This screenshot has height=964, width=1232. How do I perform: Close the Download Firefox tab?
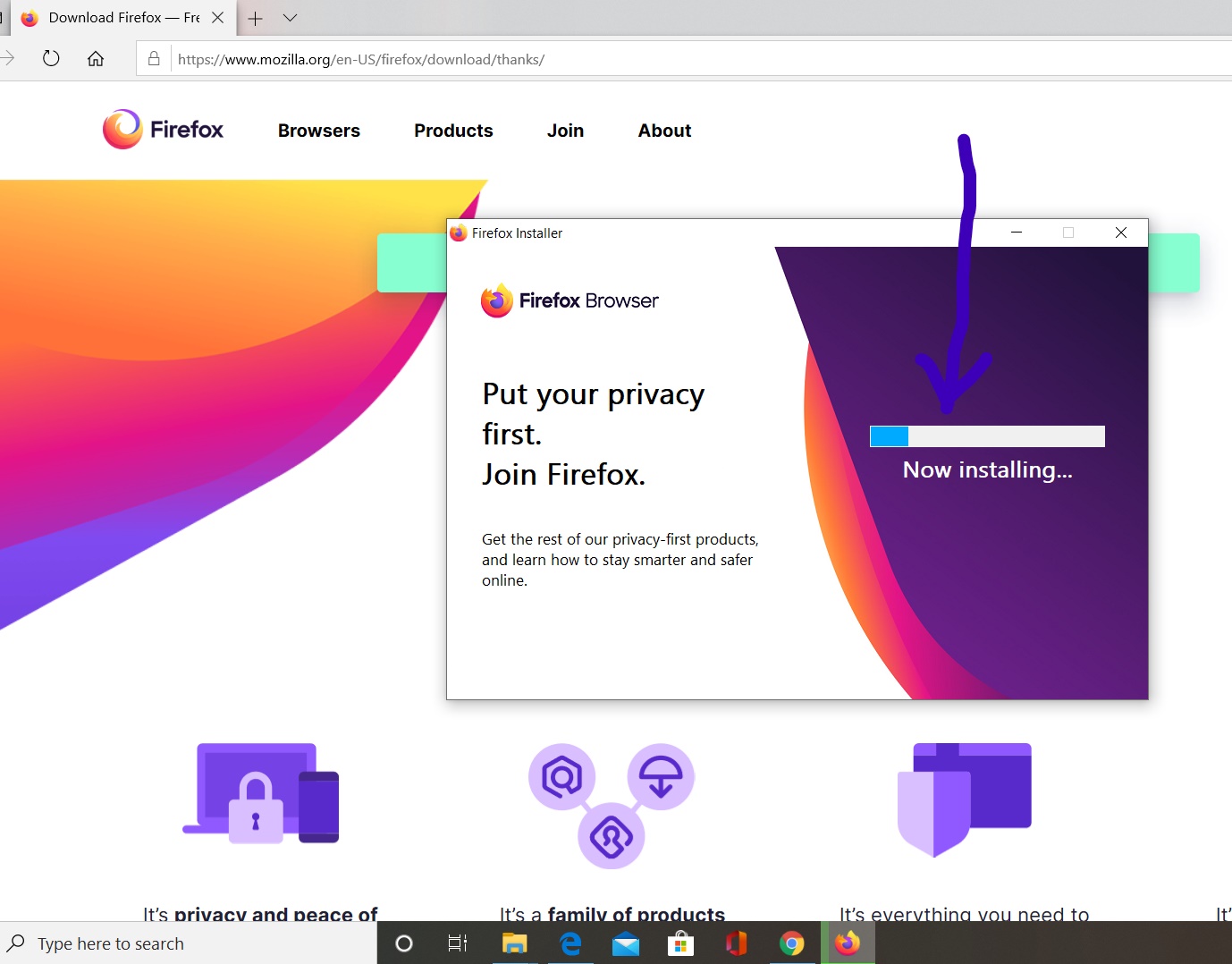coord(217,18)
